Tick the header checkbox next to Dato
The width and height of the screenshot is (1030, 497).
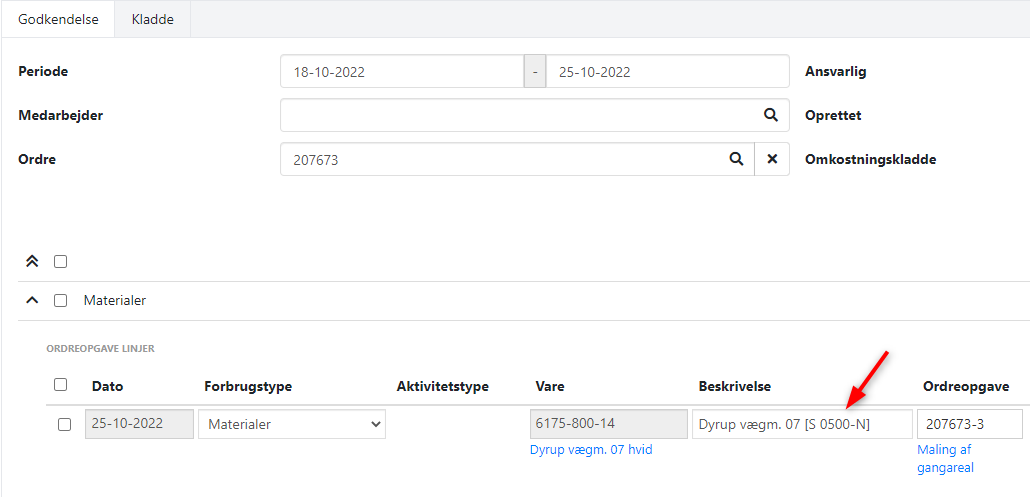[x=61, y=385]
